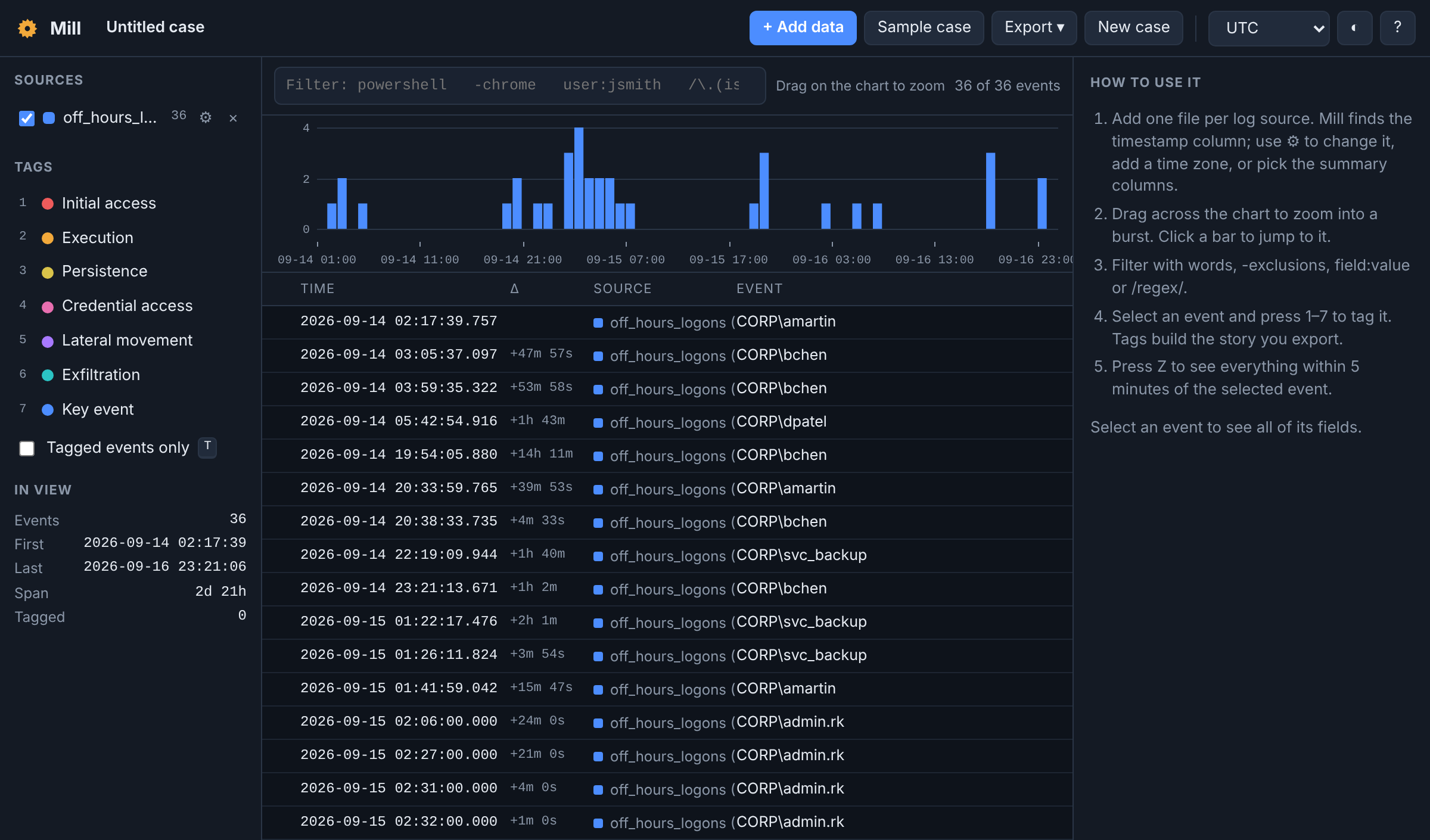
Task: Select the event at 20:38:33.735
Action: click(x=667, y=522)
